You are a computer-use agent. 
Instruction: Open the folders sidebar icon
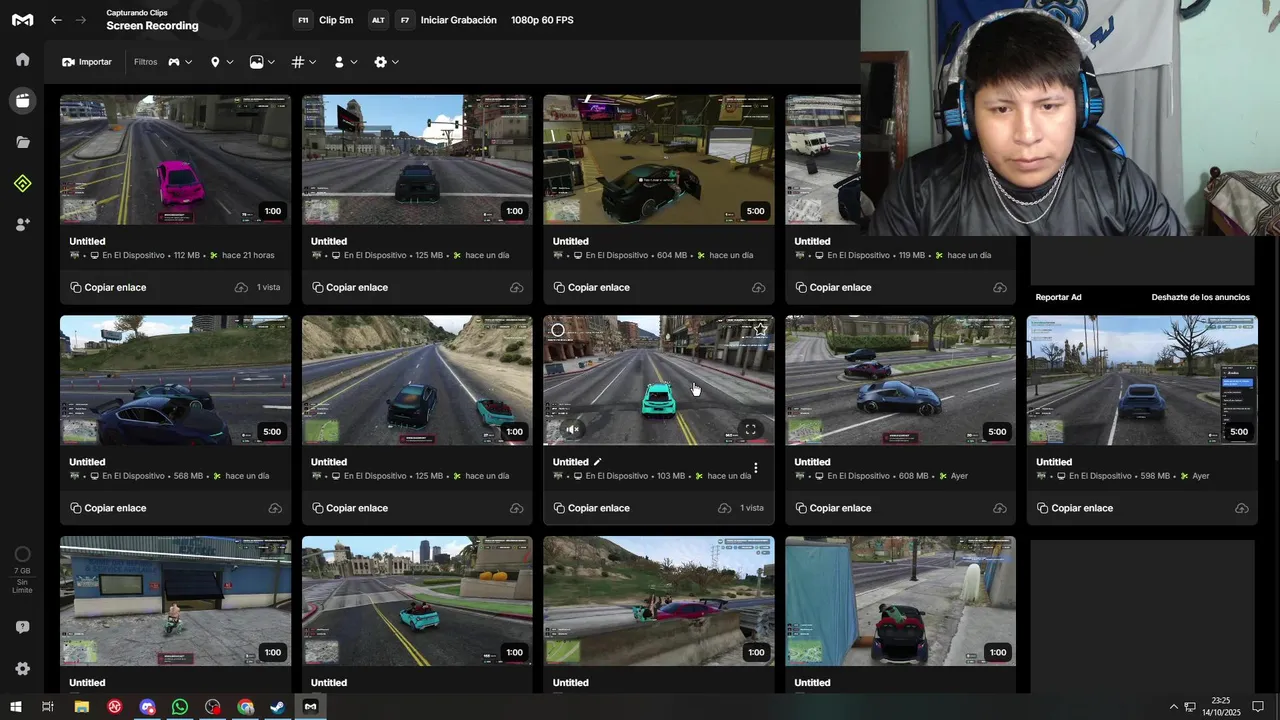[x=22, y=142]
